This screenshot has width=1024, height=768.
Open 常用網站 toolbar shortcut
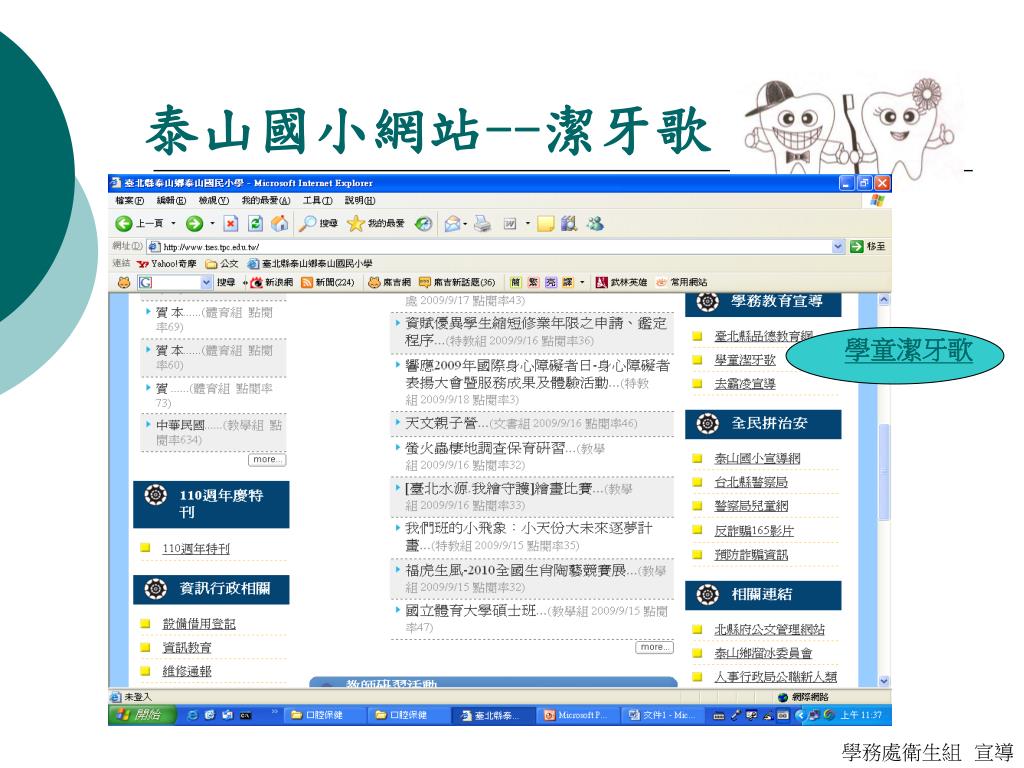[x=681, y=282]
